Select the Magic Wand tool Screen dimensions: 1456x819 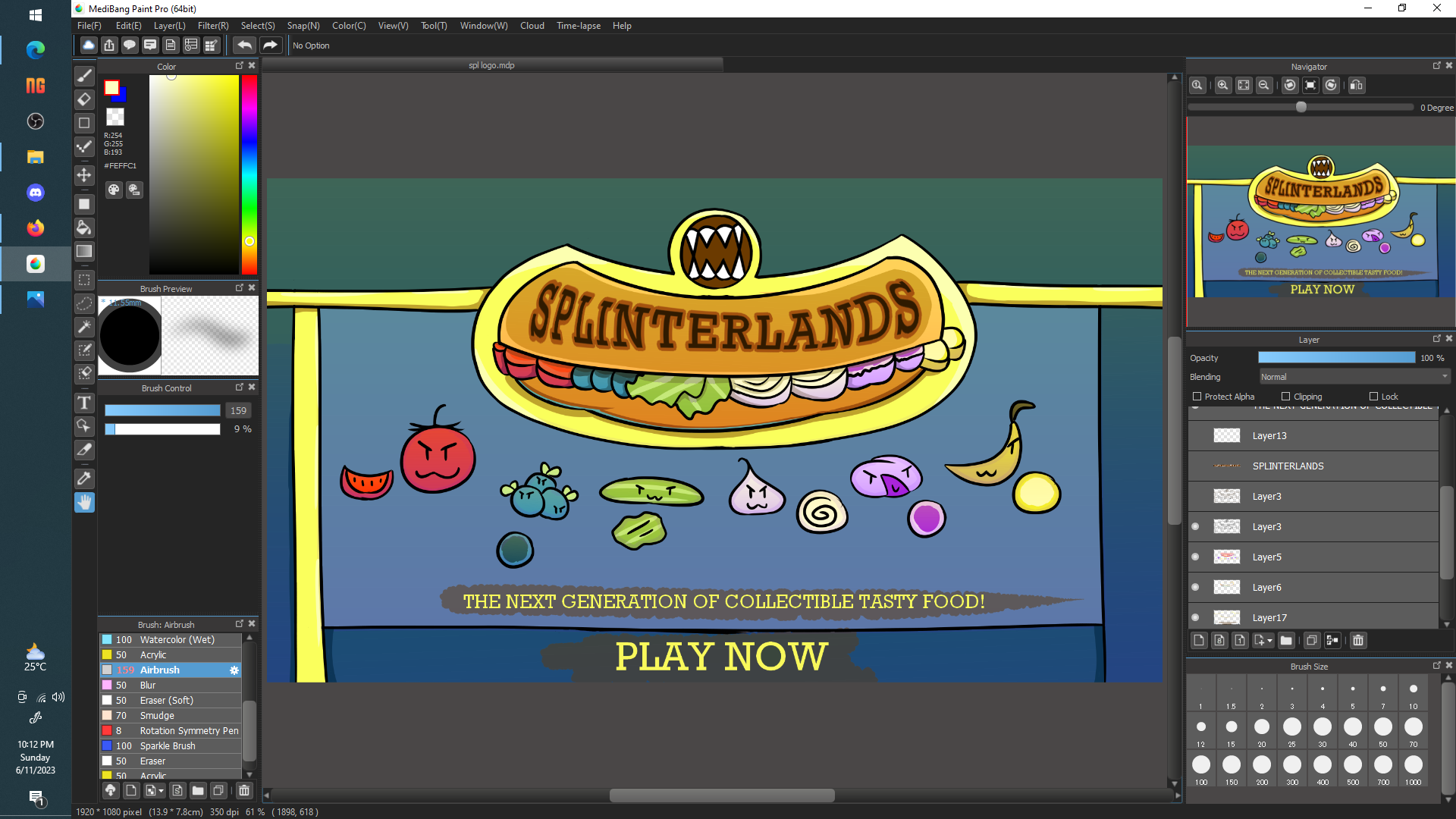pos(84,327)
